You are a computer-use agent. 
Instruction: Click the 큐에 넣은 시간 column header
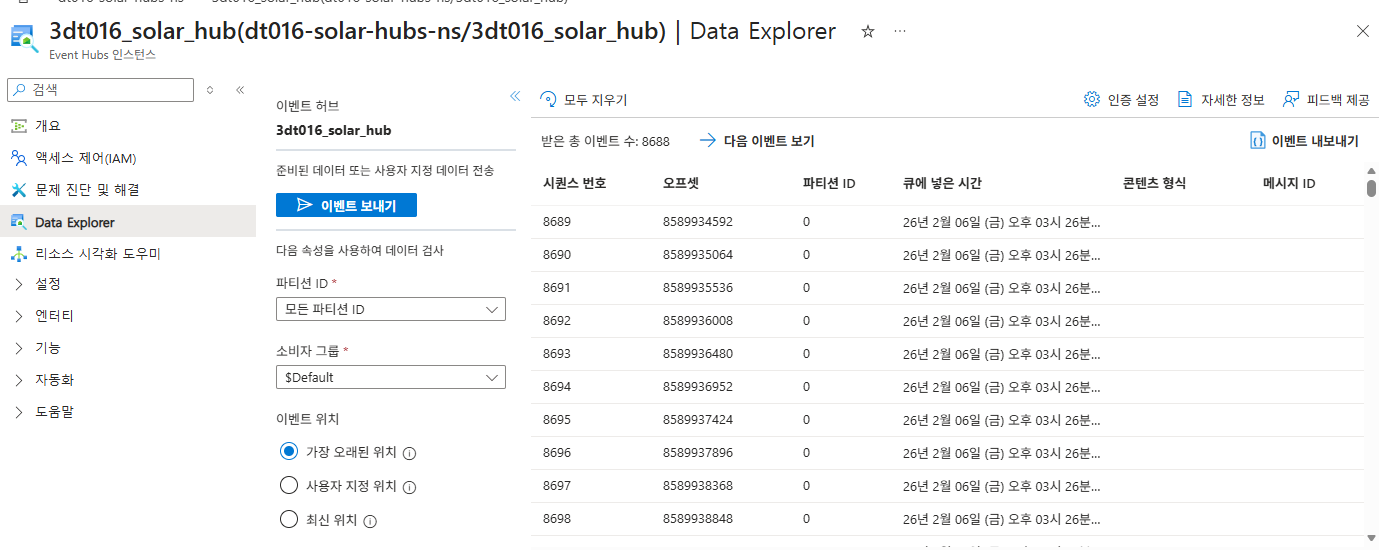(942, 183)
